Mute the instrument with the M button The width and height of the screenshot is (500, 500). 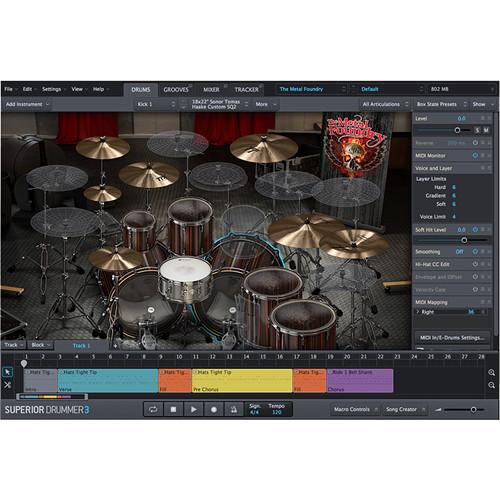click(x=486, y=130)
